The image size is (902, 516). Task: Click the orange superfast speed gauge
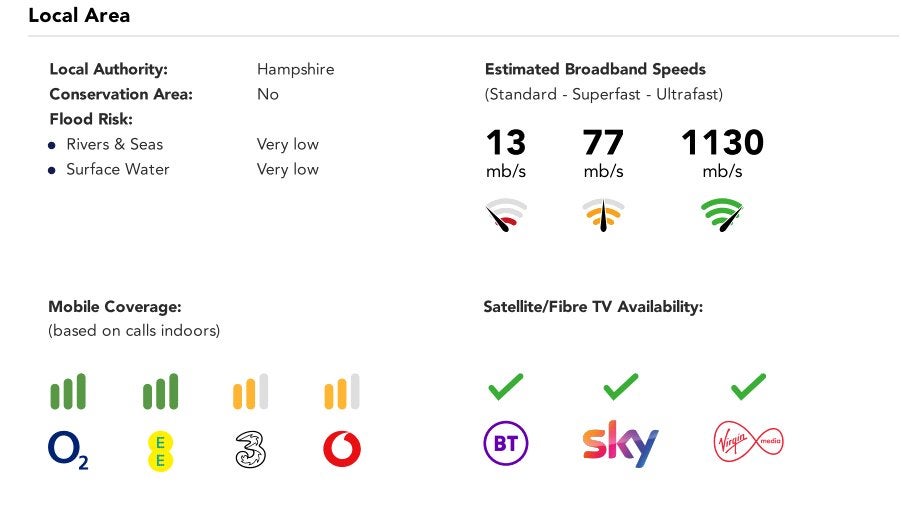point(603,215)
